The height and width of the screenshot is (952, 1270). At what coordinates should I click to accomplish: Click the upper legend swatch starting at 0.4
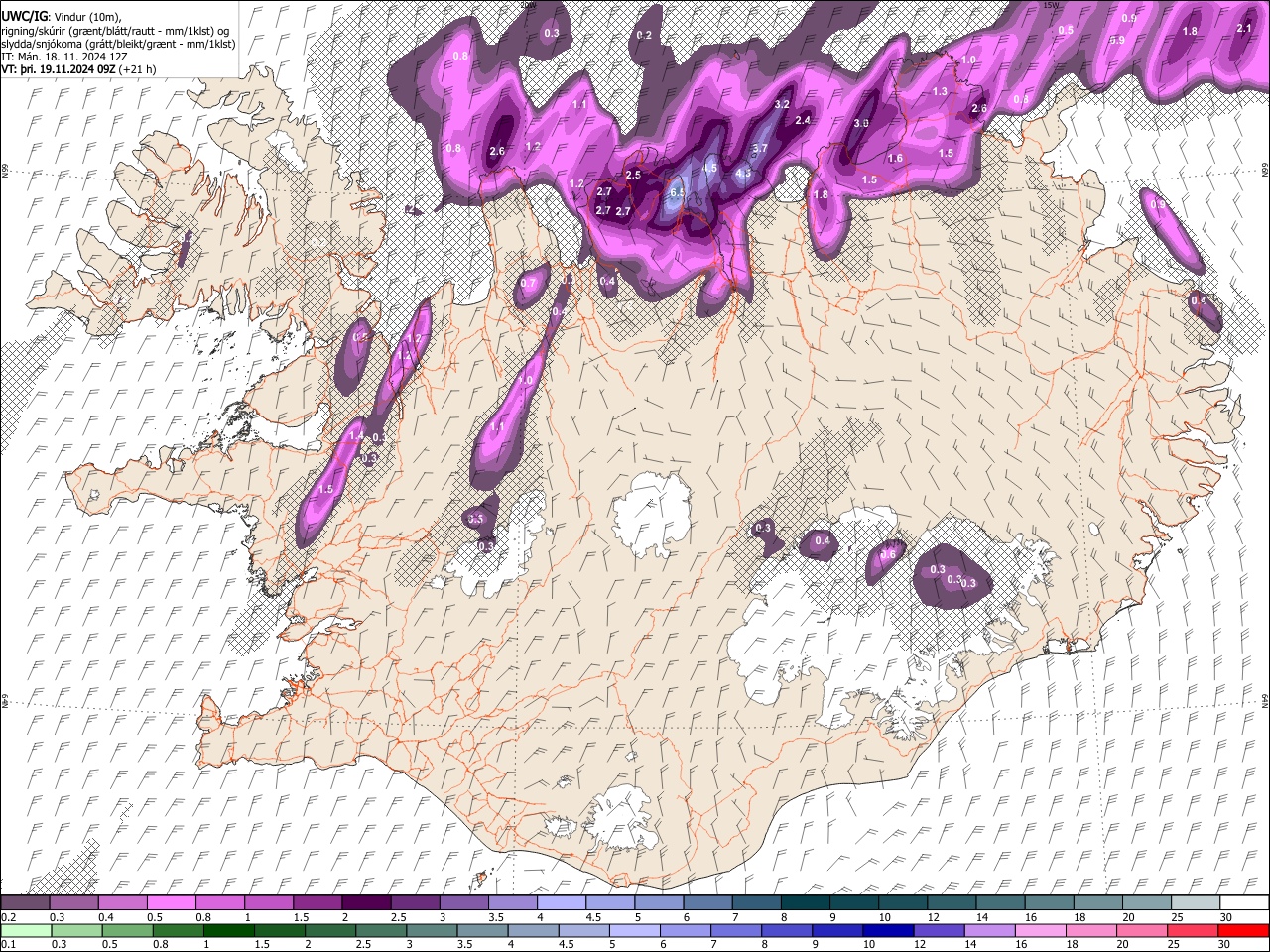pos(123,902)
